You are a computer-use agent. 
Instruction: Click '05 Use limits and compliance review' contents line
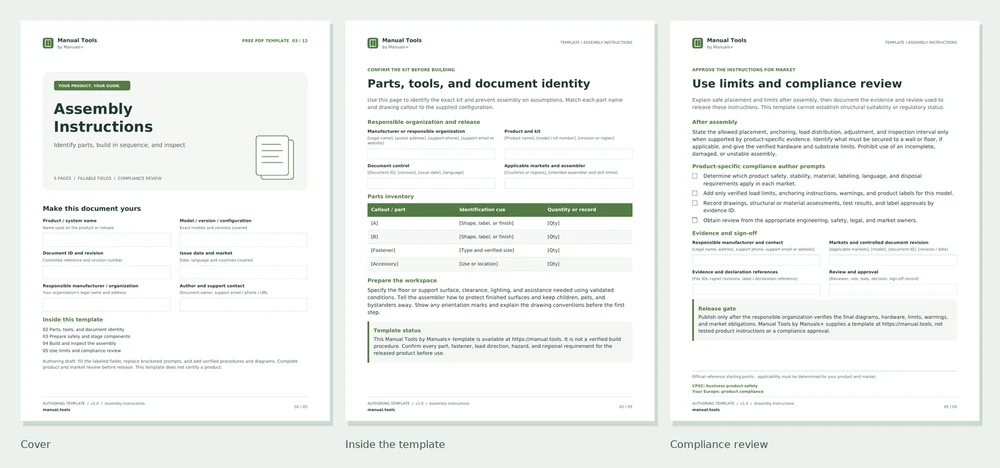tap(82, 351)
